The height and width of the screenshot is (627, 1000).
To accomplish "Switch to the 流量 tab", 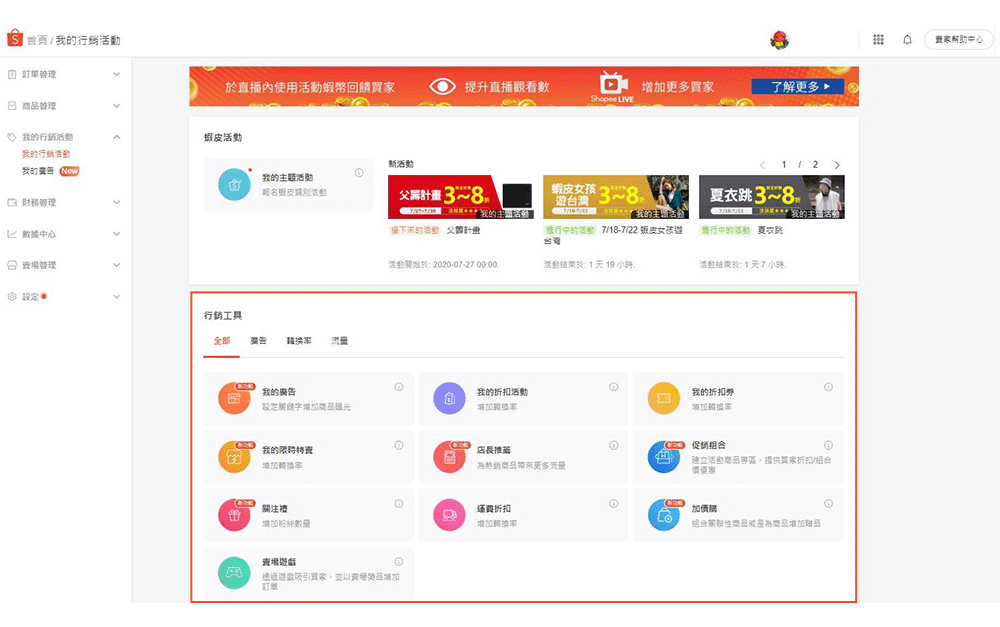I will (339, 341).
